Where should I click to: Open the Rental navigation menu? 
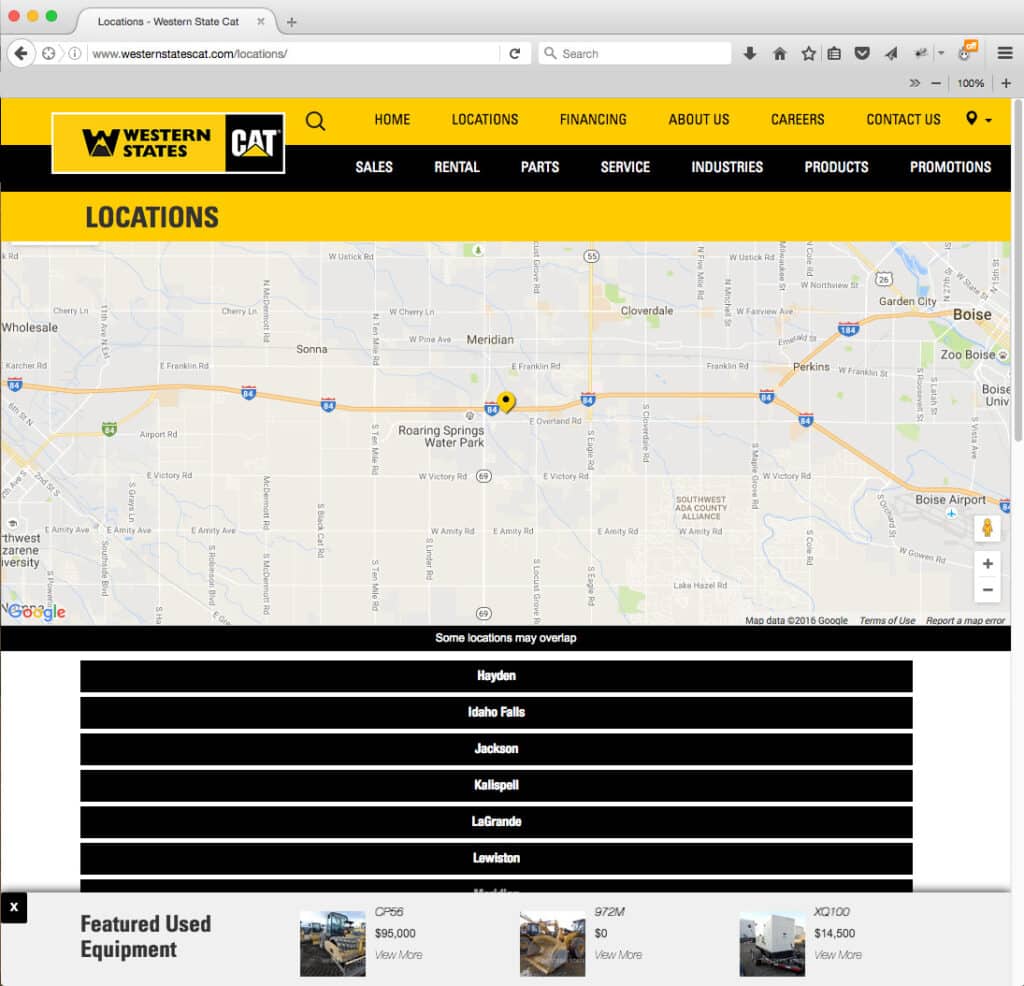456,167
